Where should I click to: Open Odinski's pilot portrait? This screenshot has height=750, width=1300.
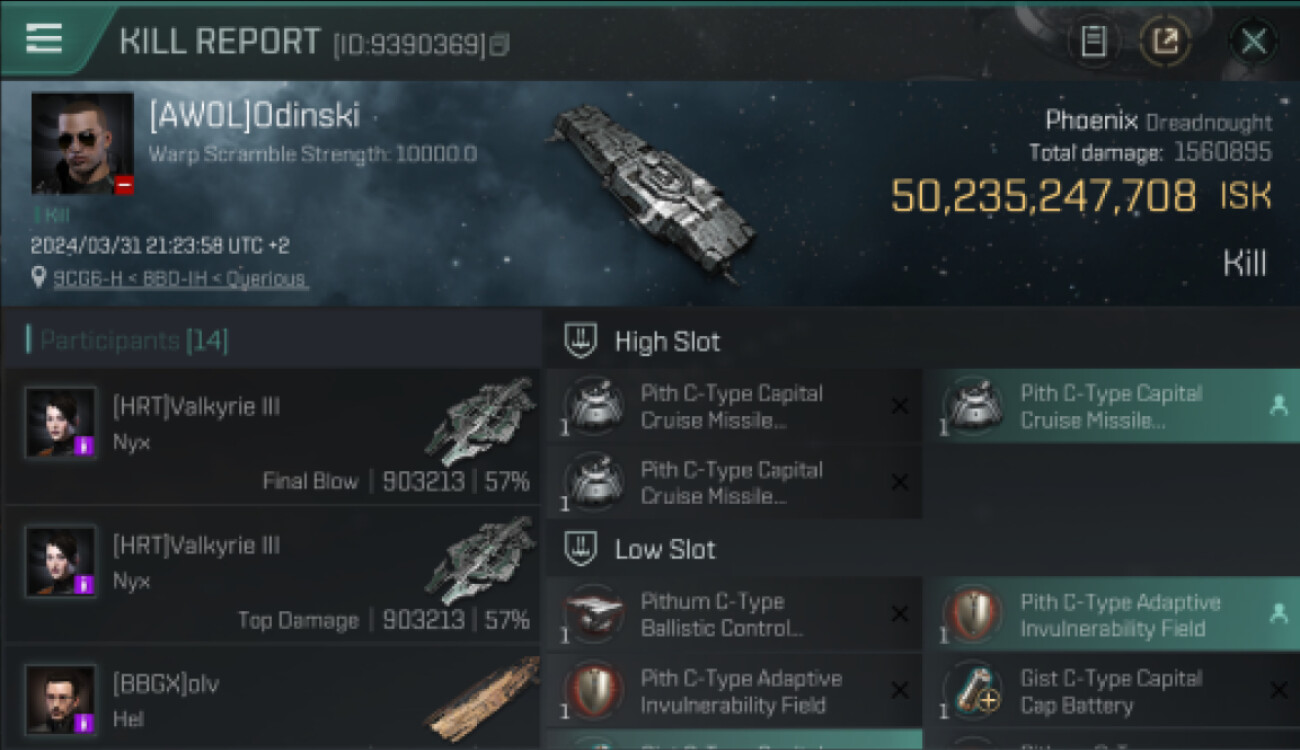click(x=82, y=143)
